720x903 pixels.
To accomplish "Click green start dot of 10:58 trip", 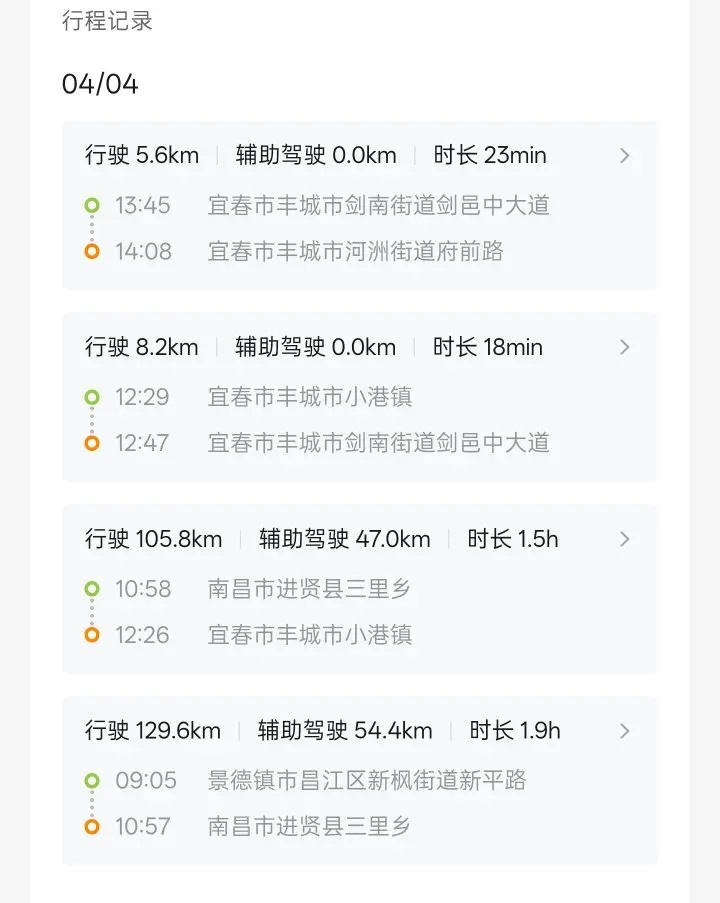I will coord(92,590).
